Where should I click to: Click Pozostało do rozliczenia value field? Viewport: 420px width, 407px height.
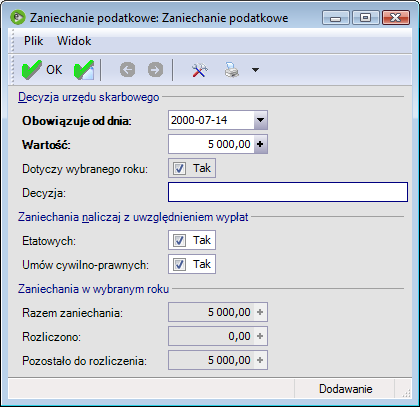pos(211,360)
